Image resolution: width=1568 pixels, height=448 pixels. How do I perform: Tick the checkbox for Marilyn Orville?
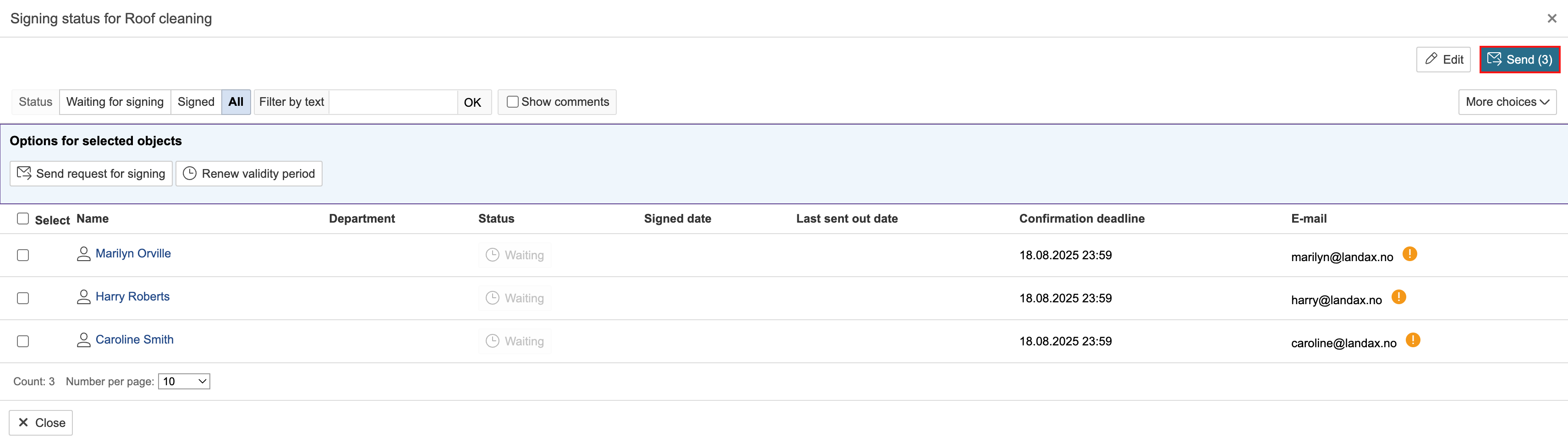(x=23, y=255)
